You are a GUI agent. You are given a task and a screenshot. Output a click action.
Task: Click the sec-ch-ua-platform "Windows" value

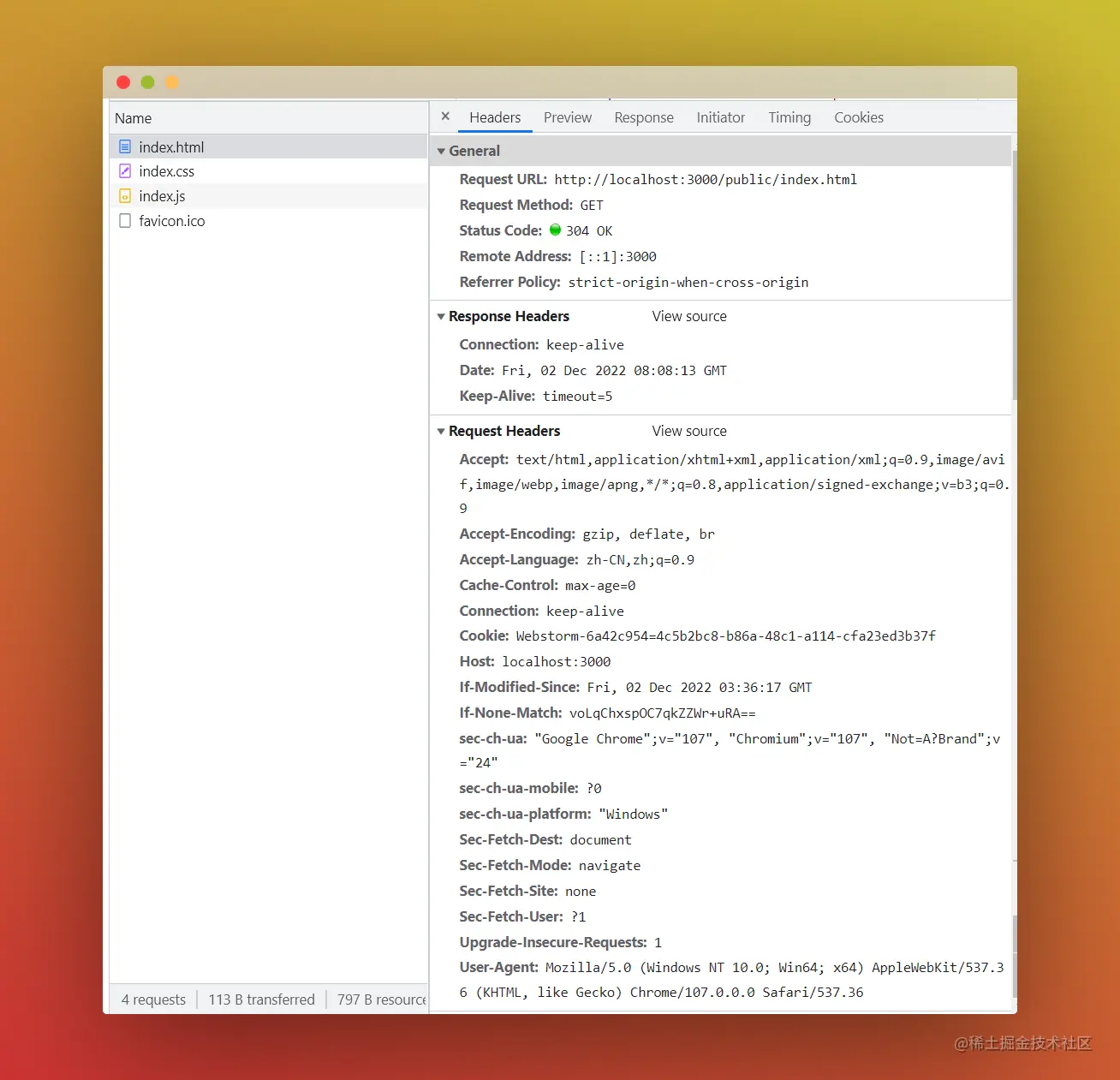pos(634,814)
